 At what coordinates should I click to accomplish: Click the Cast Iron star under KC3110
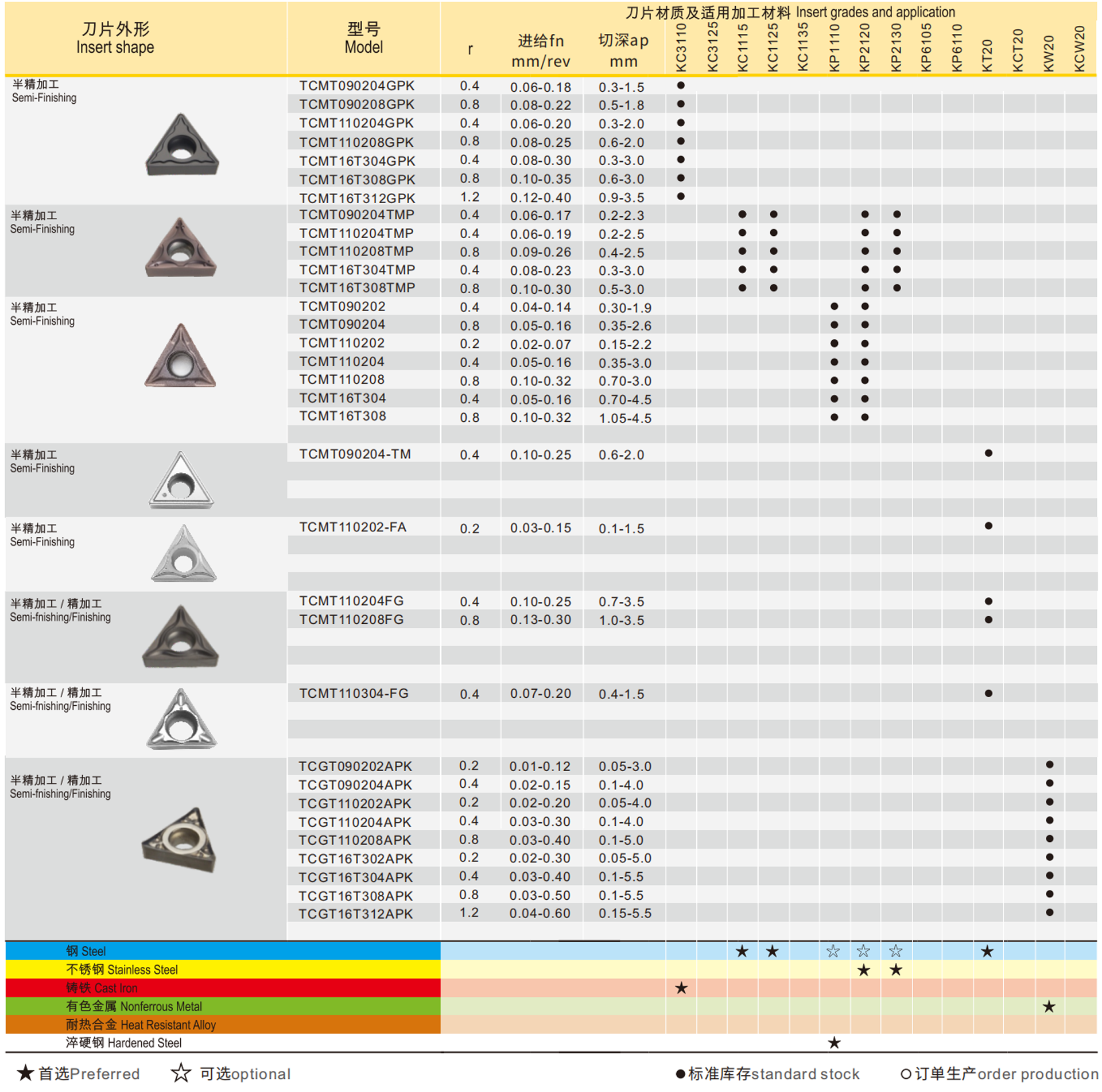coord(681,988)
